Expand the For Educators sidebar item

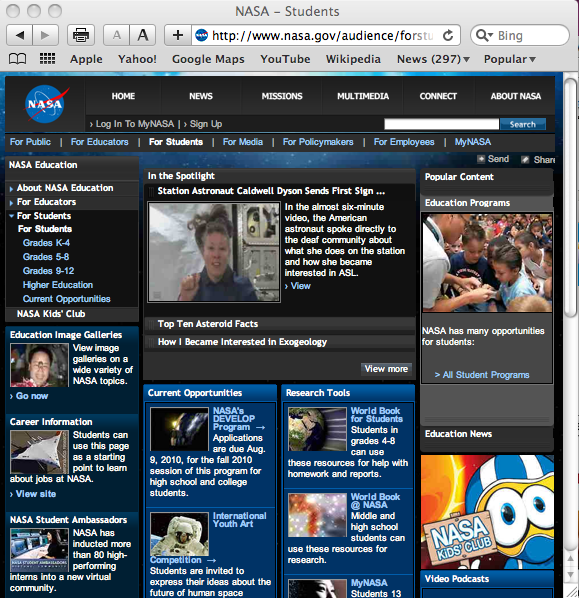pyautogui.click(x=11, y=203)
